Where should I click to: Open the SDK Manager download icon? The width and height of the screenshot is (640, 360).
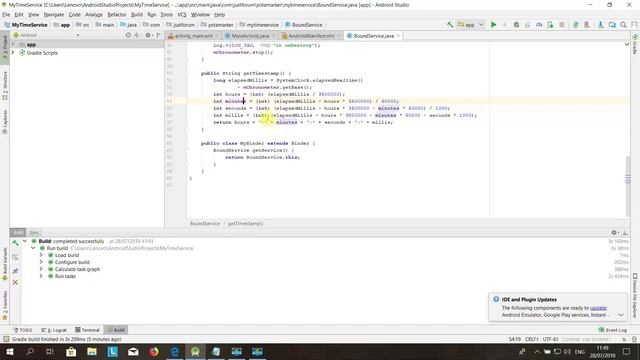click(600, 25)
